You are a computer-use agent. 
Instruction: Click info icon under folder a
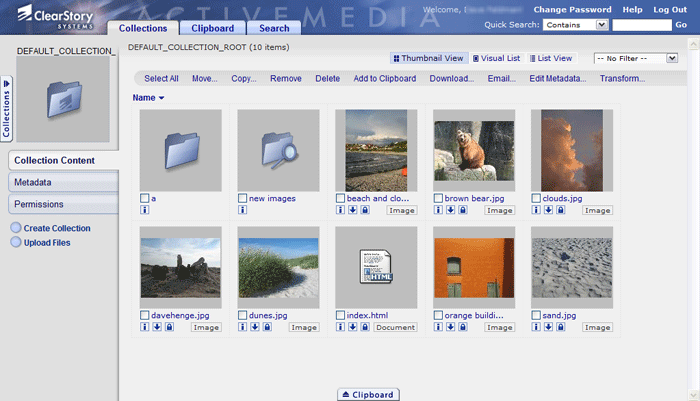(x=144, y=210)
